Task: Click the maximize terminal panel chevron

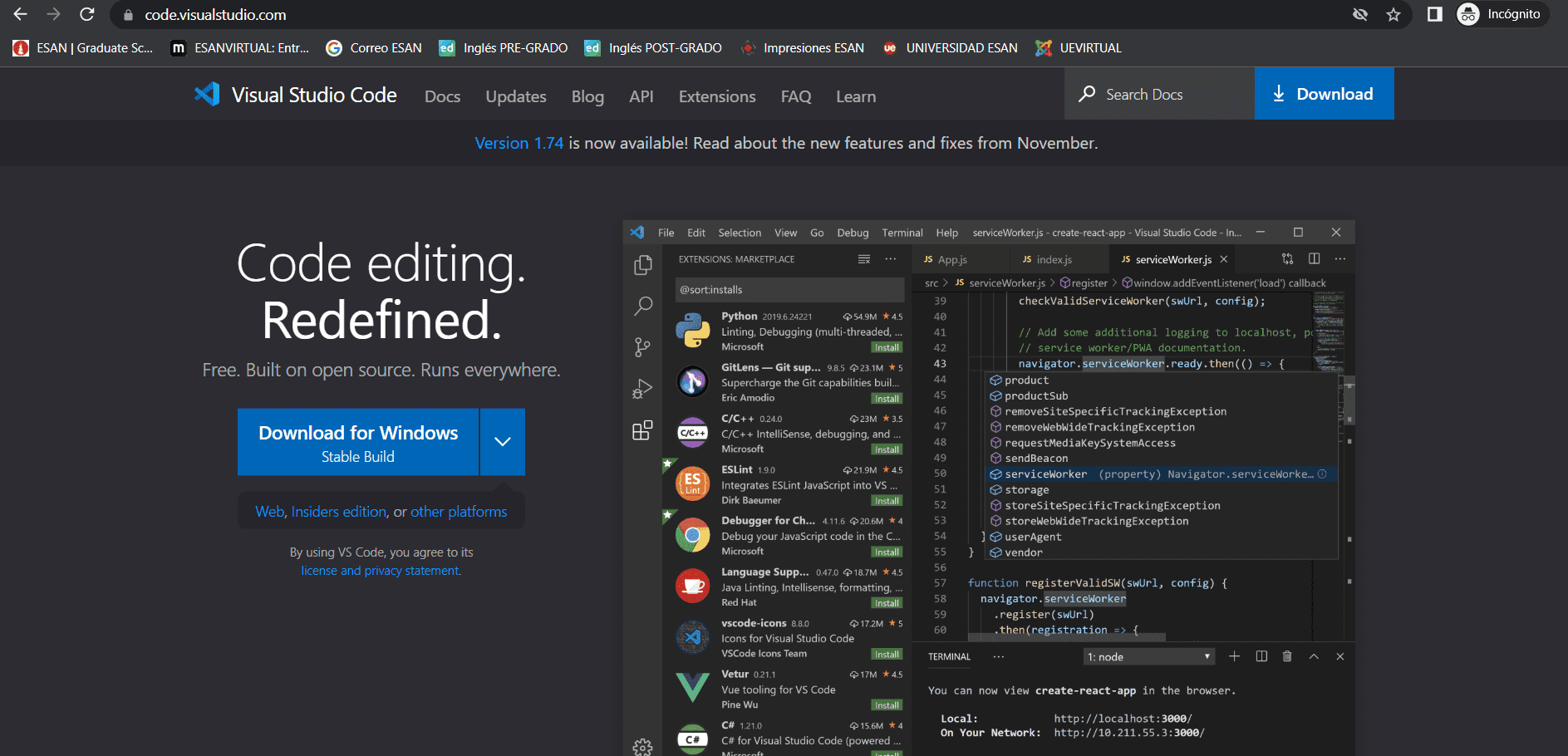Action: pos(1314,656)
